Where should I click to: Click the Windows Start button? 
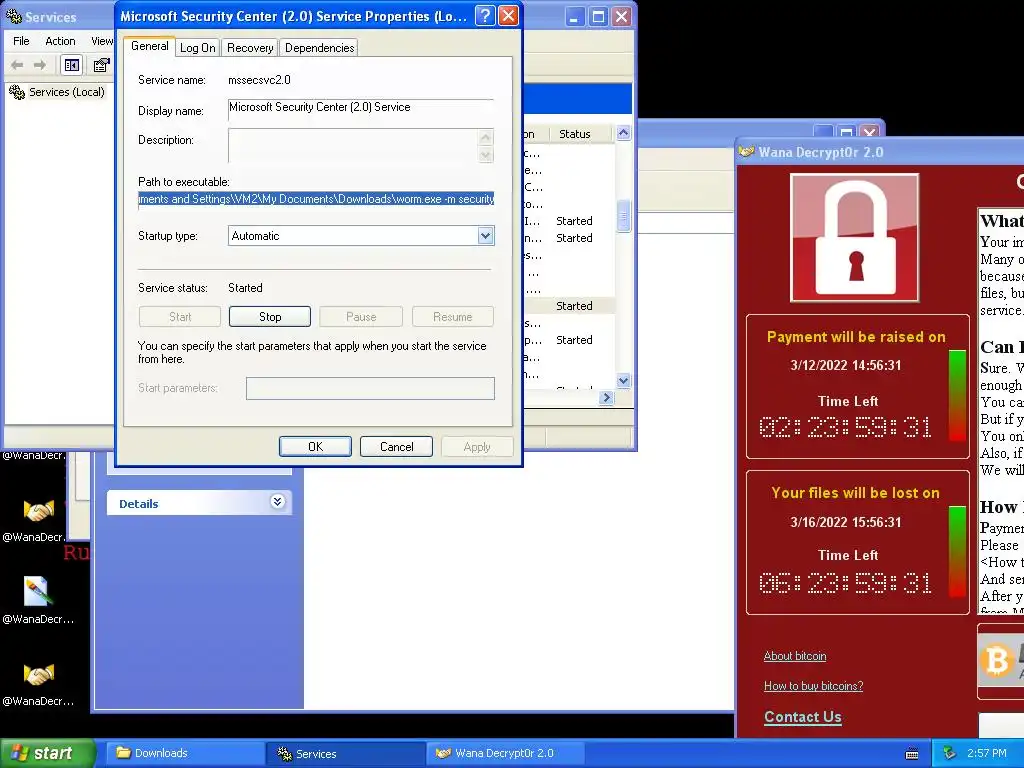tap(47, 753)
